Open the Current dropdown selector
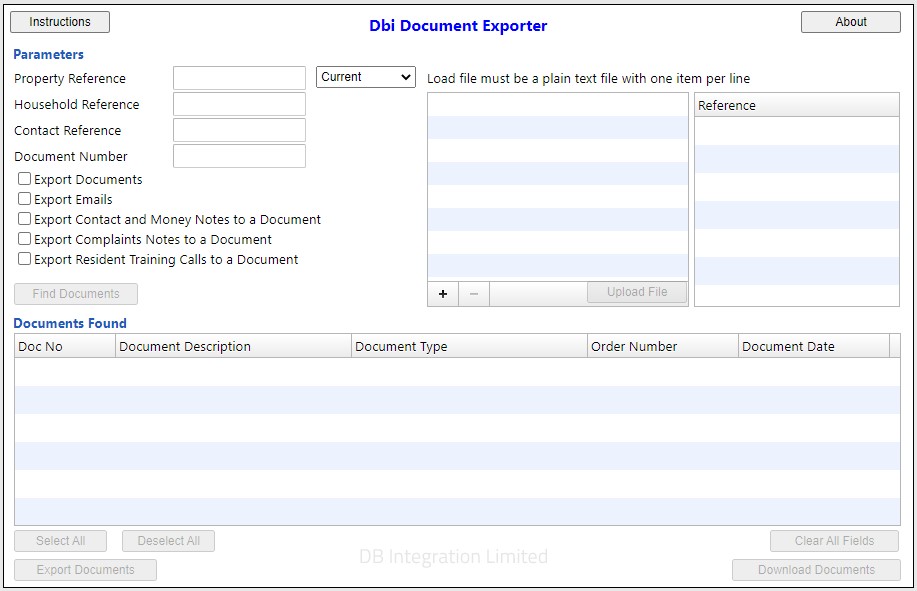The image size is (917, 591). point(365,77)
